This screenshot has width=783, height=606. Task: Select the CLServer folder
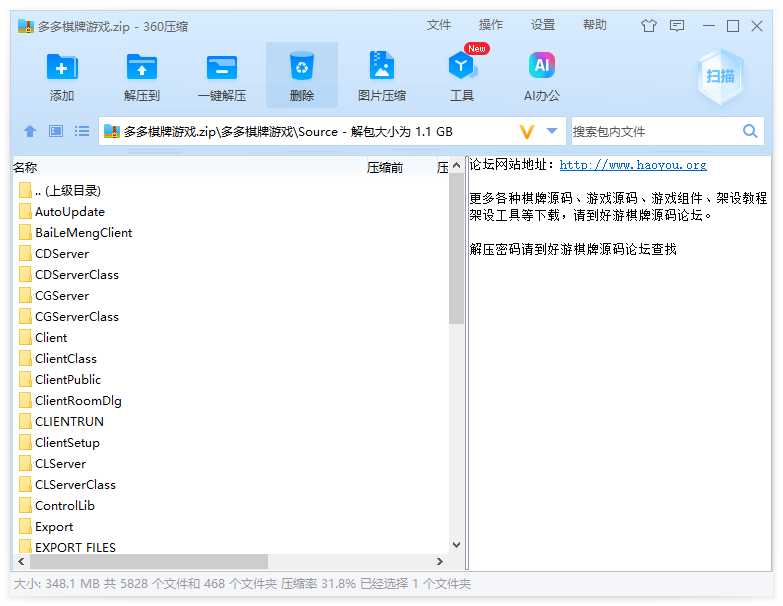(52, 463)
